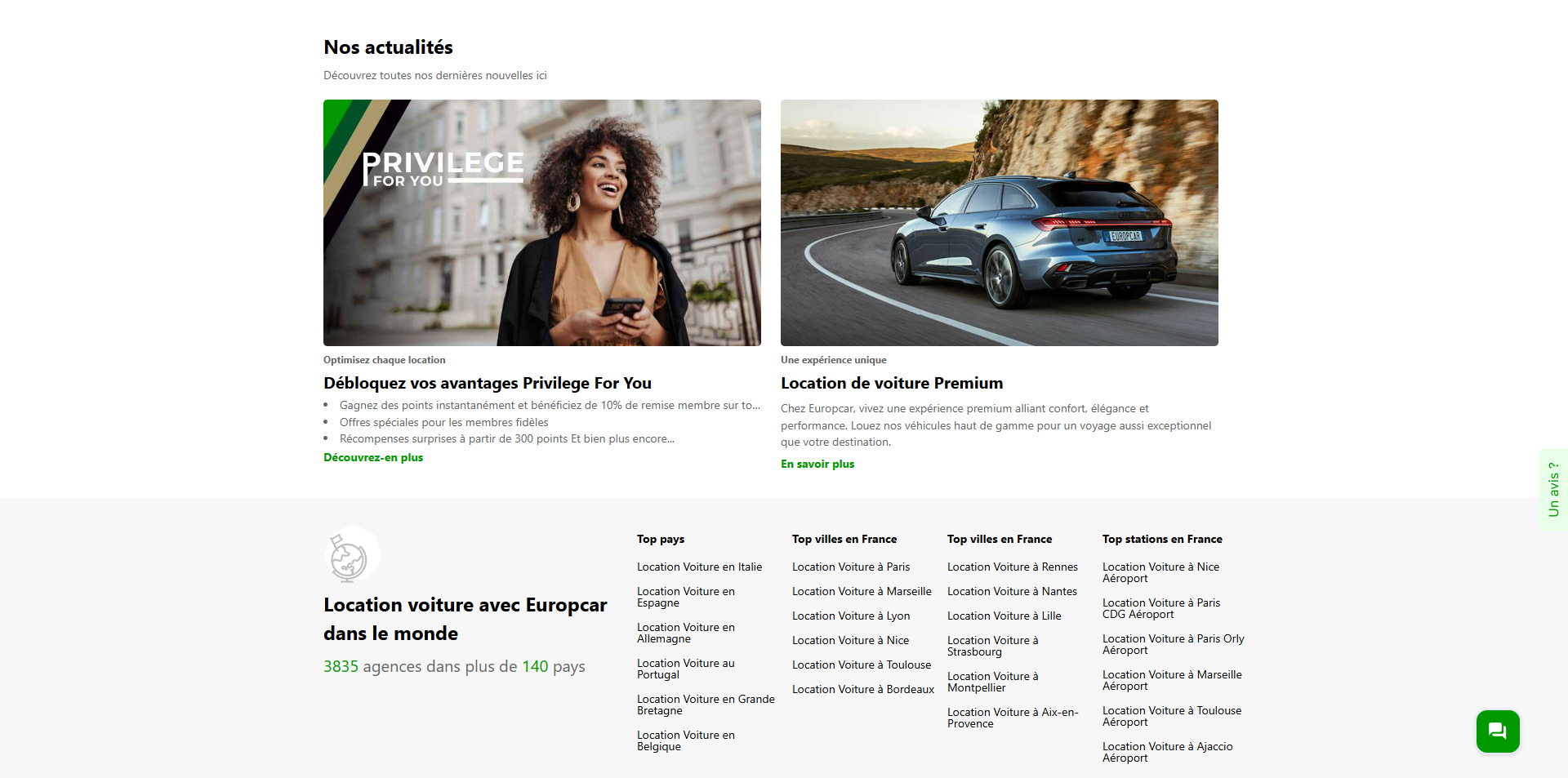Open Location Voiture à Marseille Aéroport
Viewport: 1568px width, 778px height.
click(1172, 680)
